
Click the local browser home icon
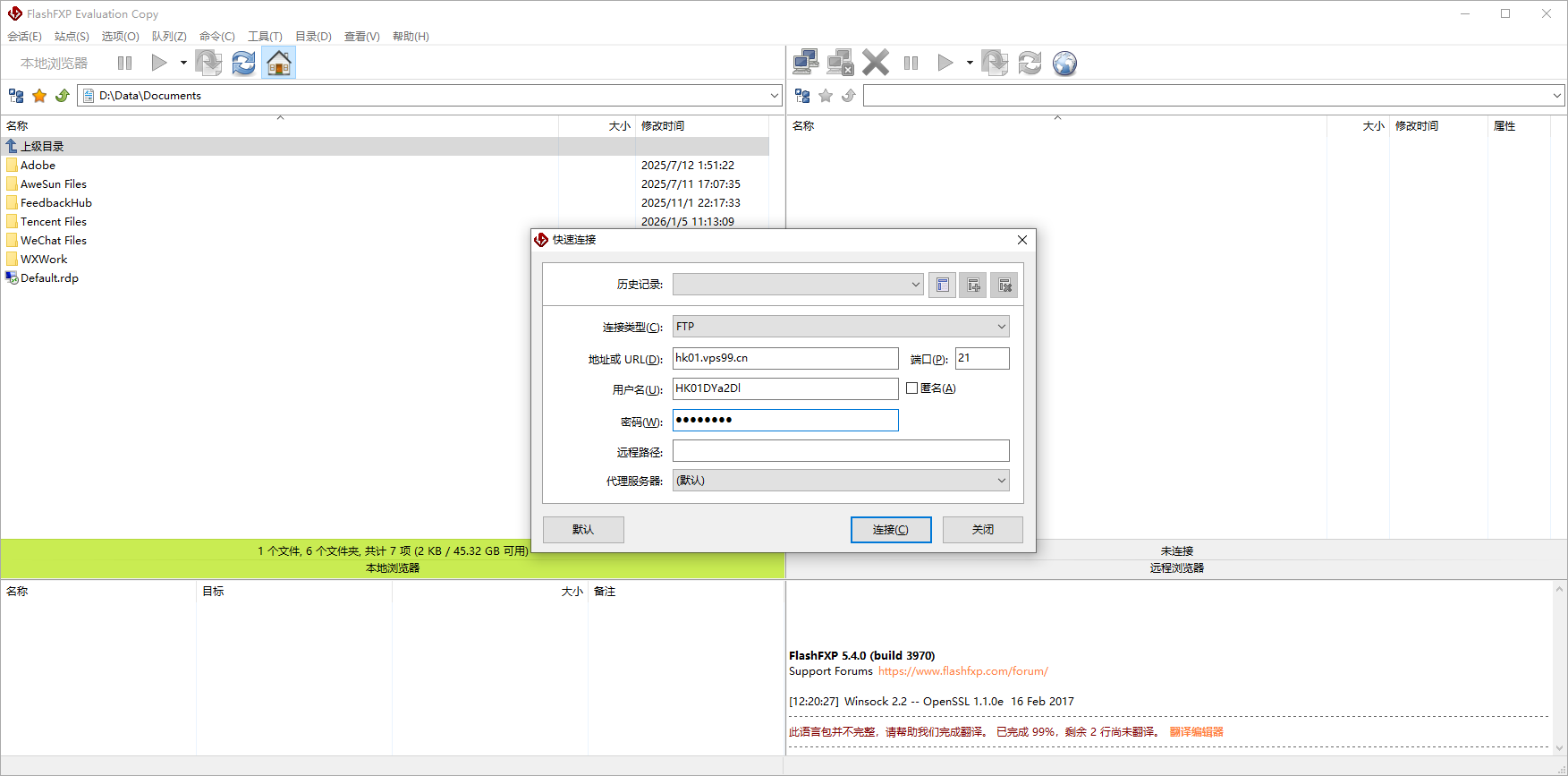pyautogui.click(x=279, y=63)
